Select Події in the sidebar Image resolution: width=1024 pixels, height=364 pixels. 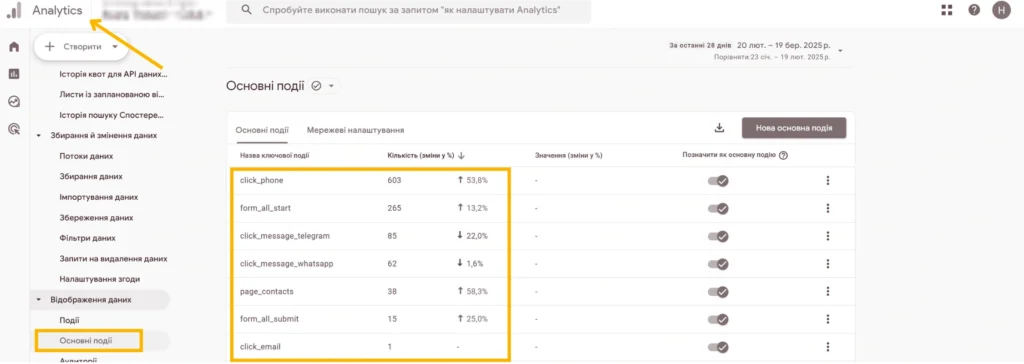tap(69, 320)
